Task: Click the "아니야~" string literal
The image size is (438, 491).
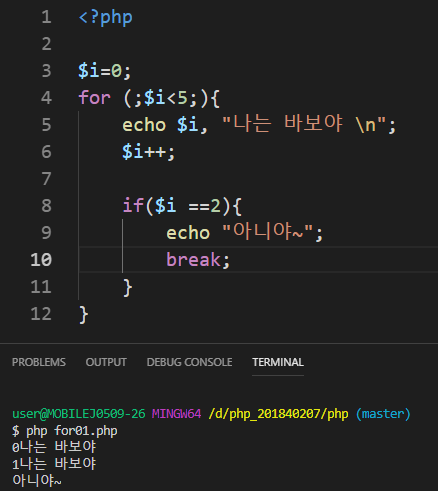Action: tap(268, 231)
